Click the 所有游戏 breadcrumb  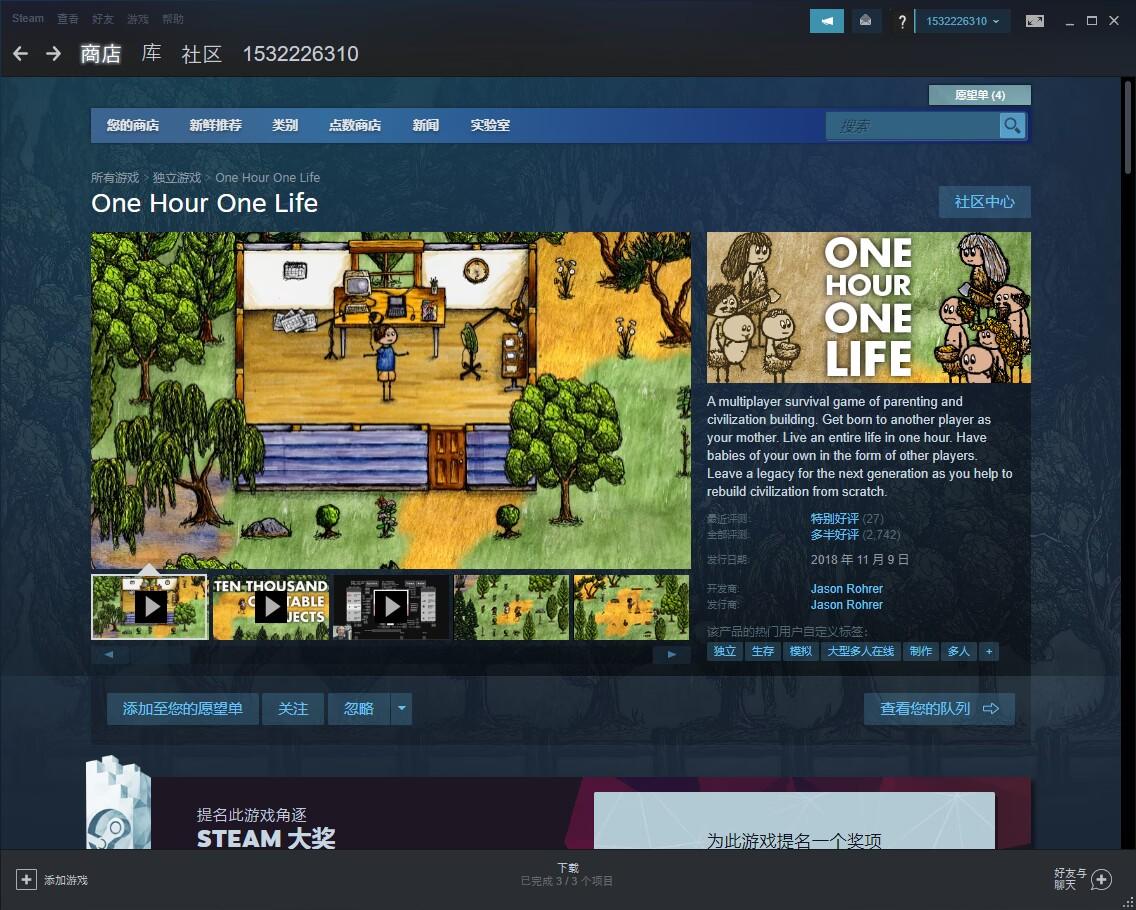pyautogui.click(x=114, y=178)
